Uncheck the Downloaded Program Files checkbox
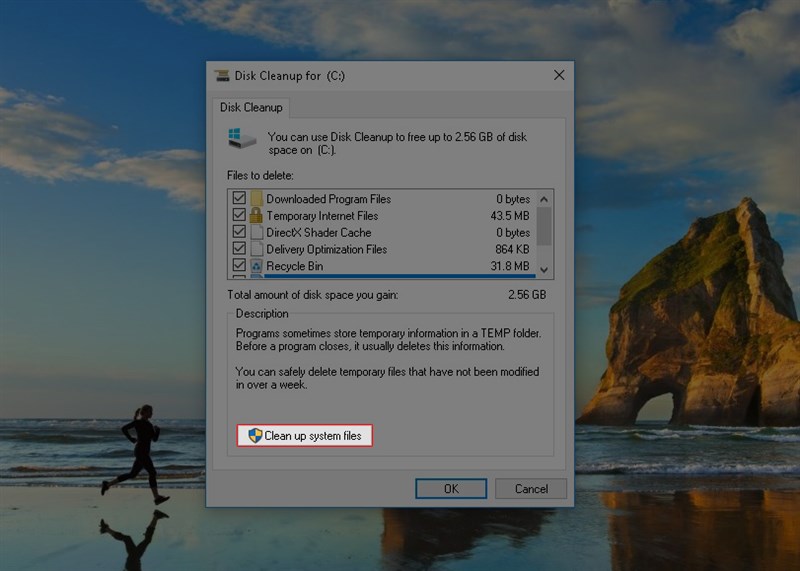 click(x=239, y=199)
